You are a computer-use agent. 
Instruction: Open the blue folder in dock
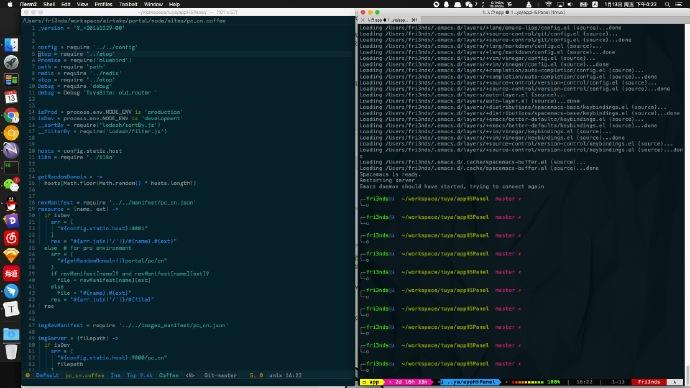(11, 334)
